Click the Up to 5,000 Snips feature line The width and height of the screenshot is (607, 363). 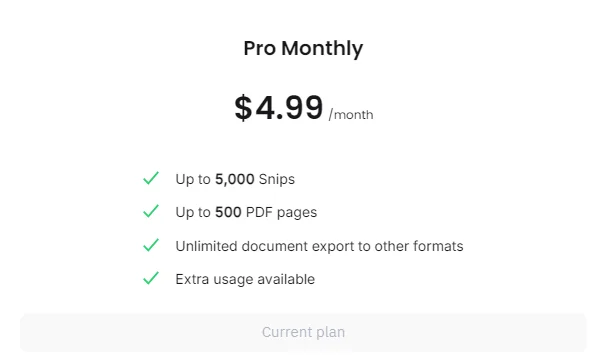pyautogui.click(x=235, y=179)
